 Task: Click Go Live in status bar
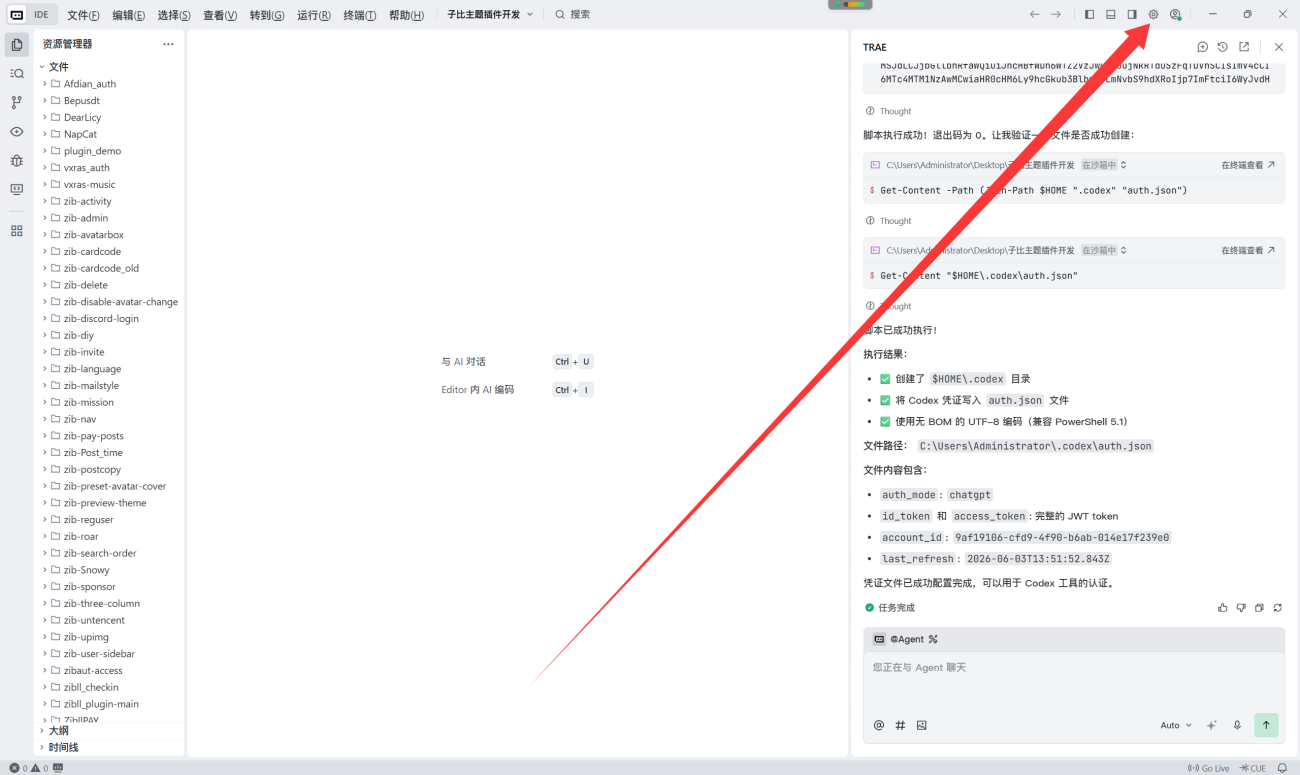(1208, 768)
